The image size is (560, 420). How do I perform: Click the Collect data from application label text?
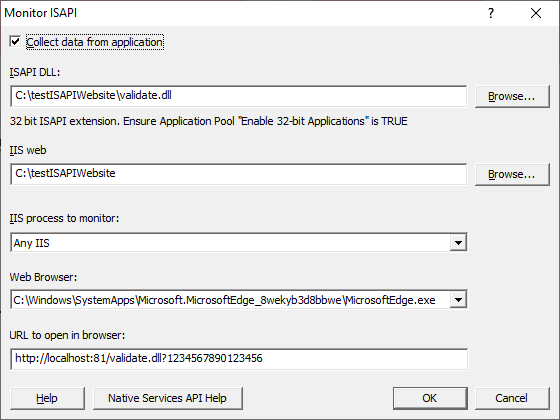coord(95,42)
